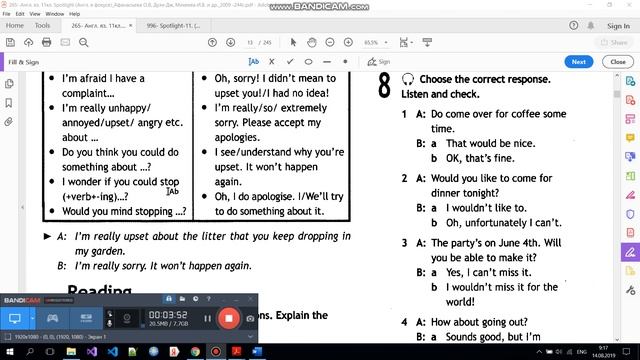This screenshot has height=360, width=640.
Task: Toggle Bandicam recording area checkbox
Action: point(7,337)
